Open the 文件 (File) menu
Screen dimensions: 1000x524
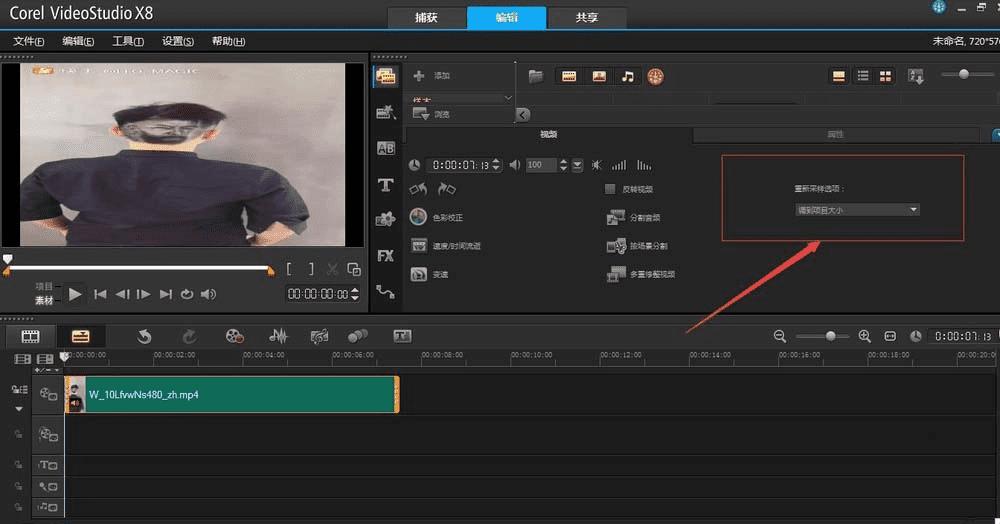pos(28,41)
